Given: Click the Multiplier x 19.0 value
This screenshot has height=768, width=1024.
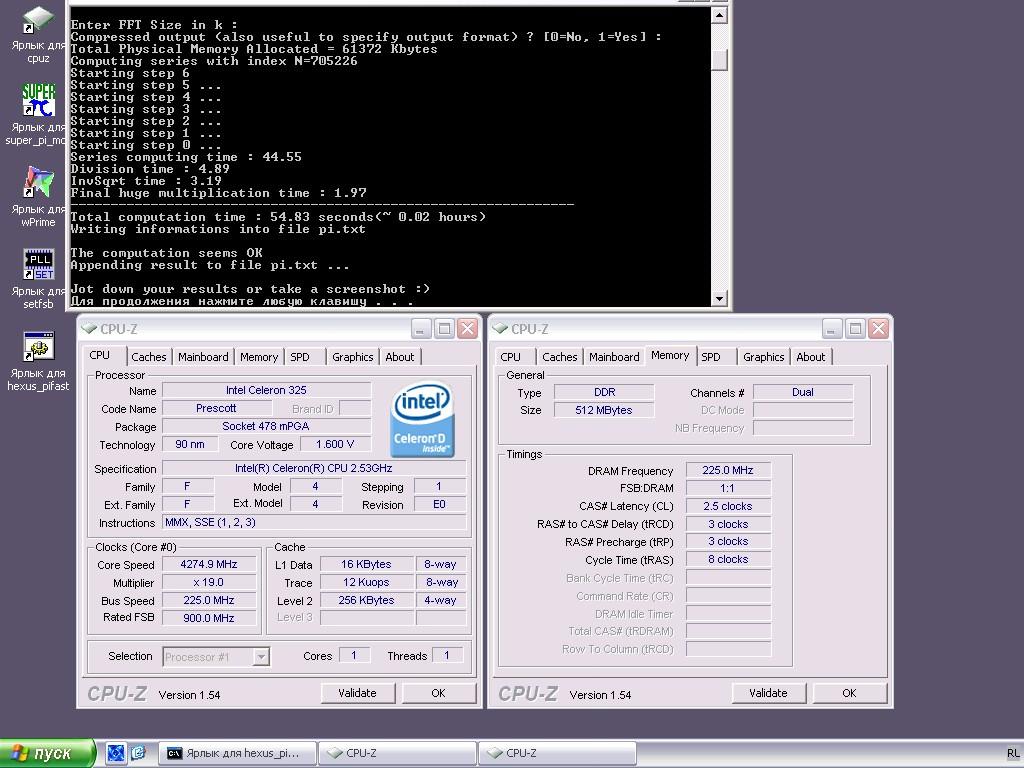Looking at the screenshot, I should tap(209, 583).
